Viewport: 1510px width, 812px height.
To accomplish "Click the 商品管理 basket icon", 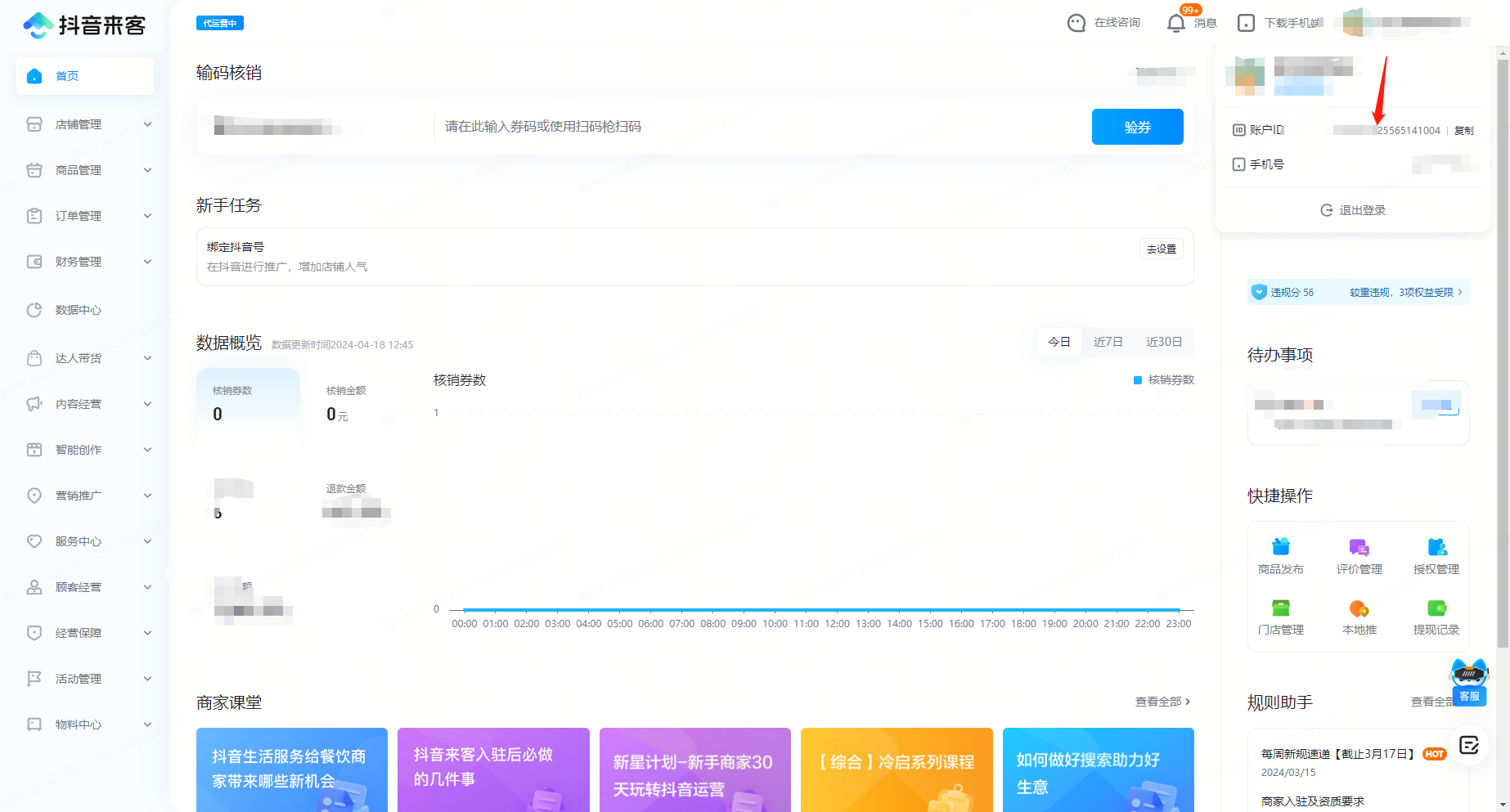I will [34, 170].
